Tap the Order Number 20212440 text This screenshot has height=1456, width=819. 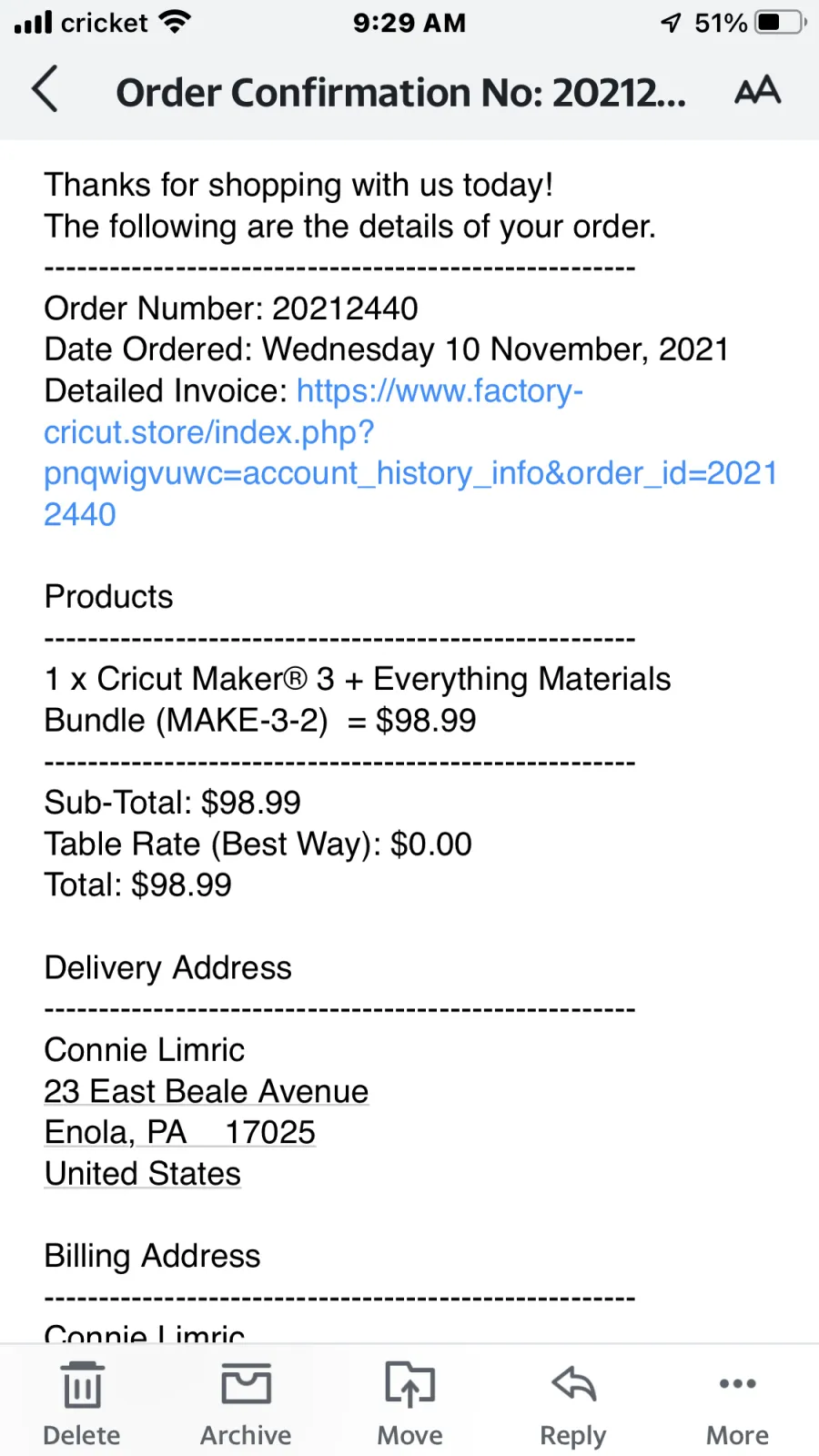231,308
